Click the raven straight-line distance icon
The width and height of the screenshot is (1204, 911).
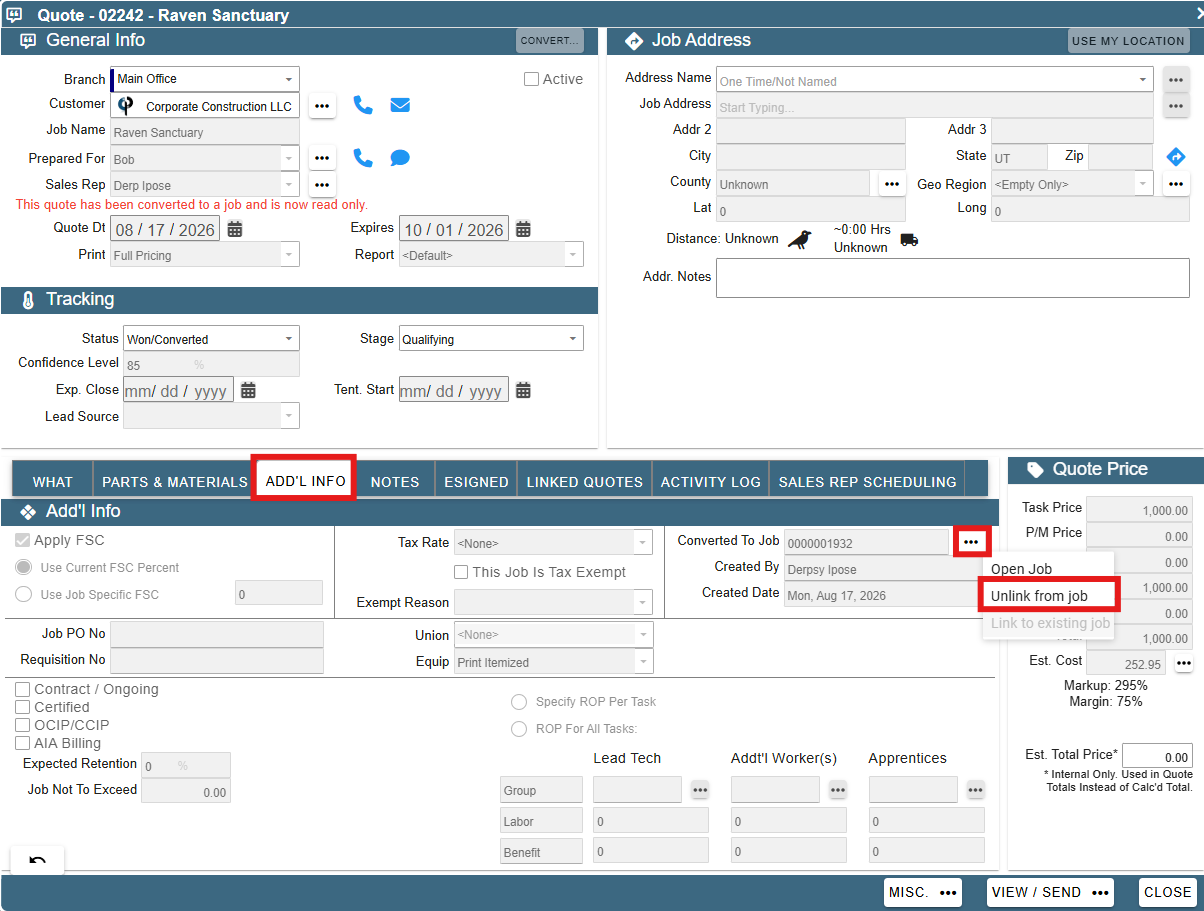click(800, 239)
